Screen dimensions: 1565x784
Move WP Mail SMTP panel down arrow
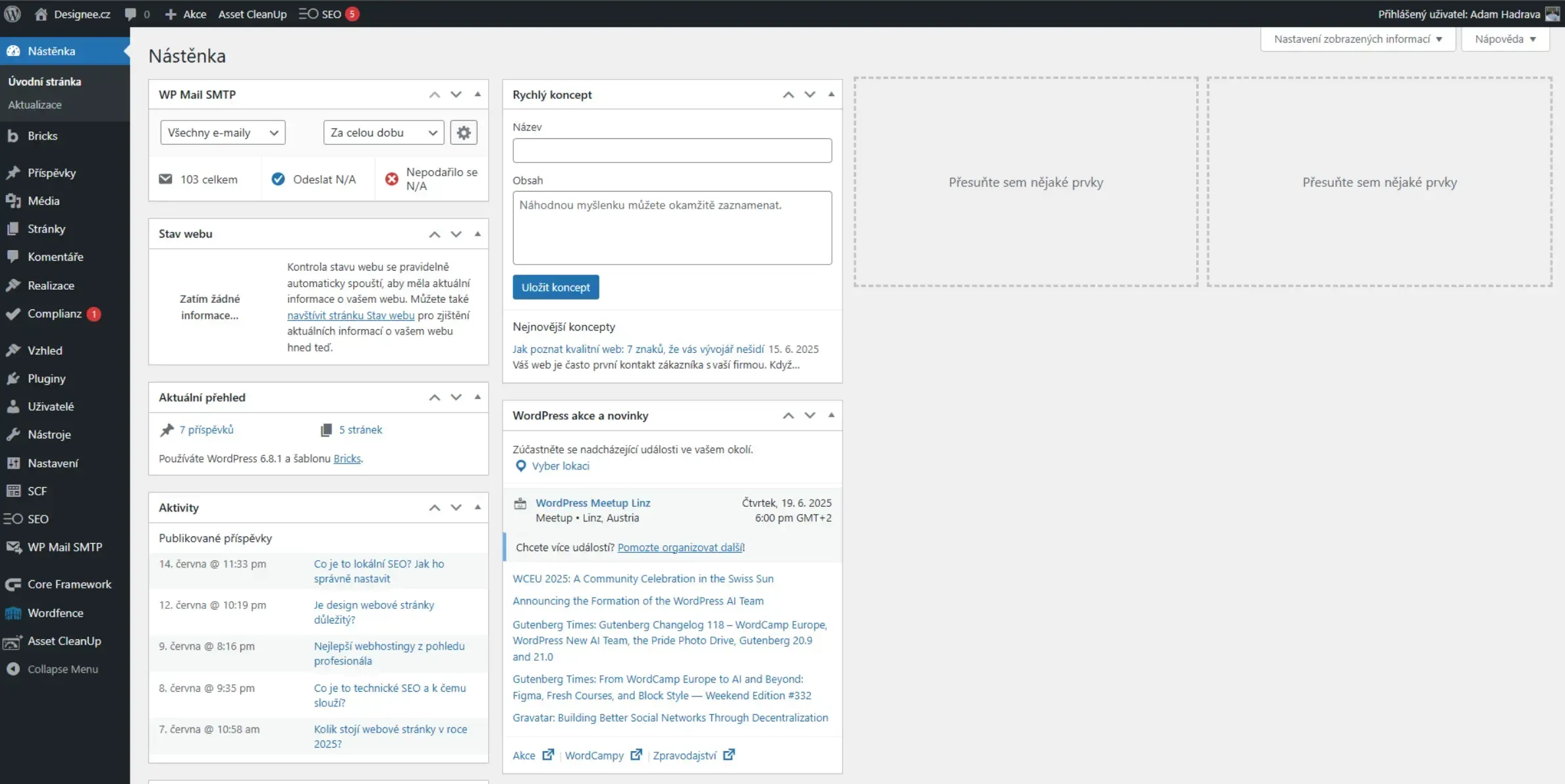tap(456, 94)
